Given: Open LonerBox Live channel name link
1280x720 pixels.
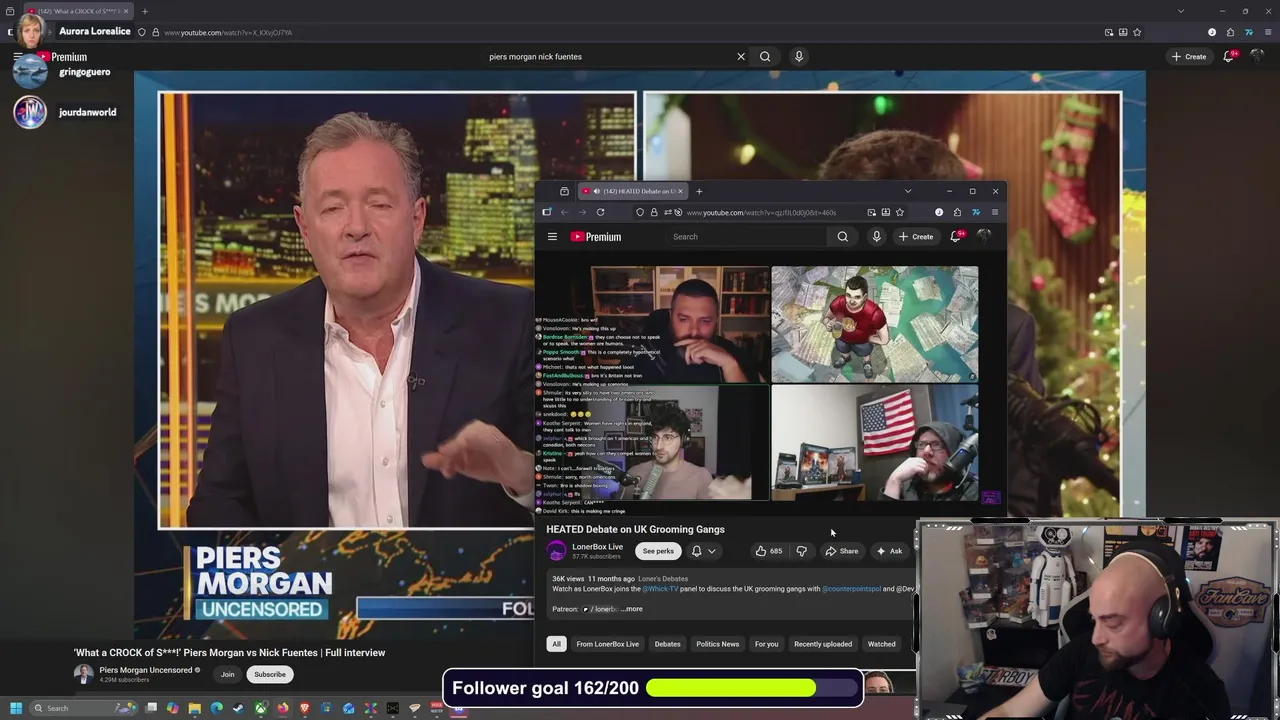Looking at the screenshot, I should coord(597,547).
